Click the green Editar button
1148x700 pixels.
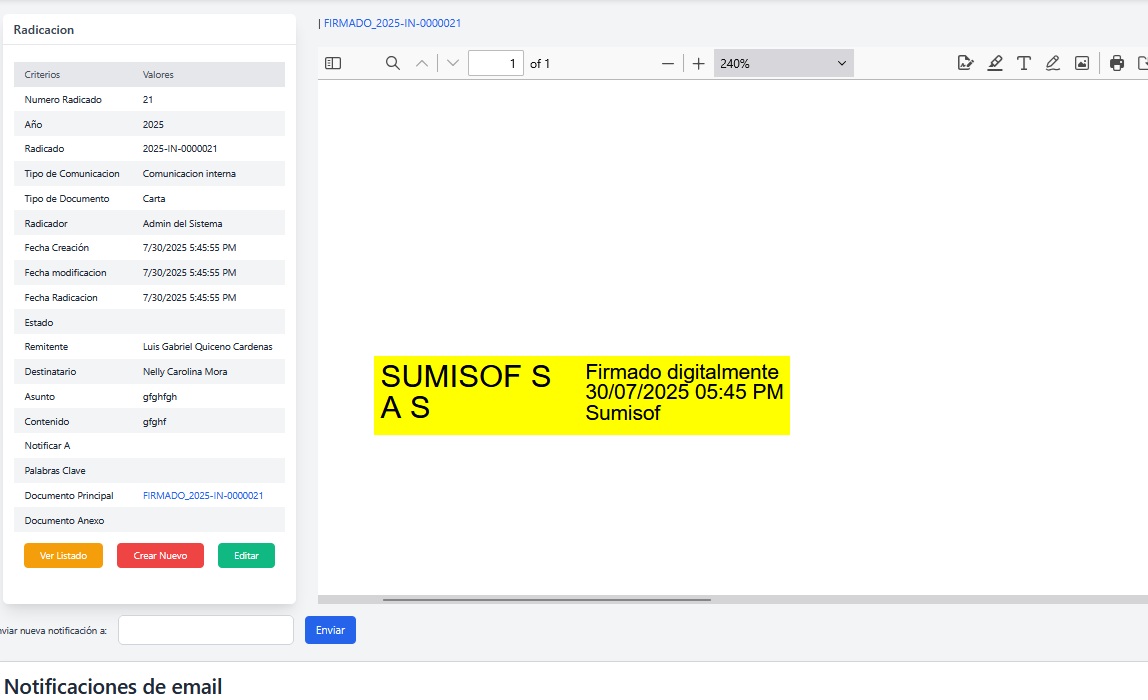tap(246, 555)
